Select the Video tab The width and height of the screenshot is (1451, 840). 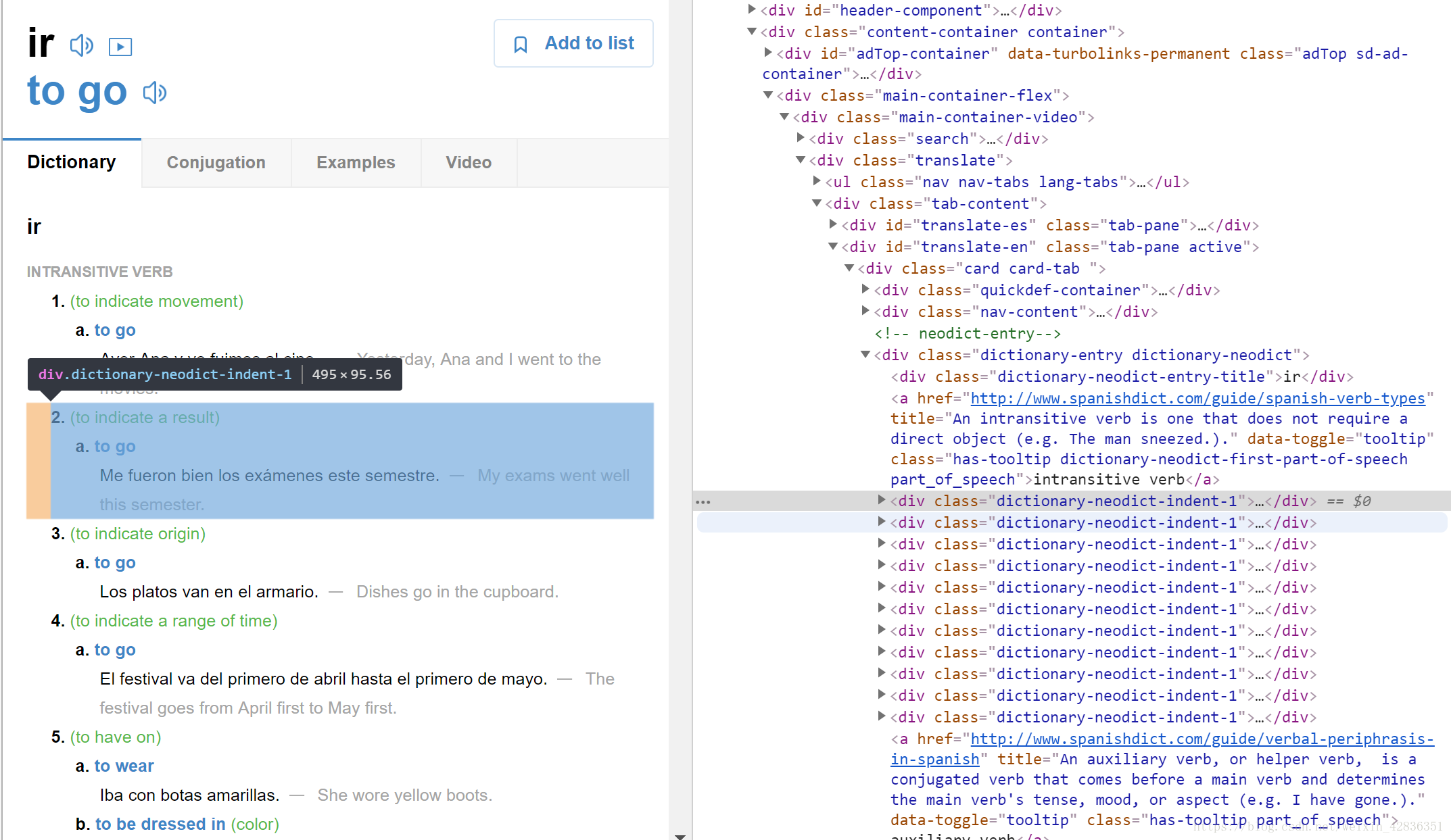pos(468,163)
